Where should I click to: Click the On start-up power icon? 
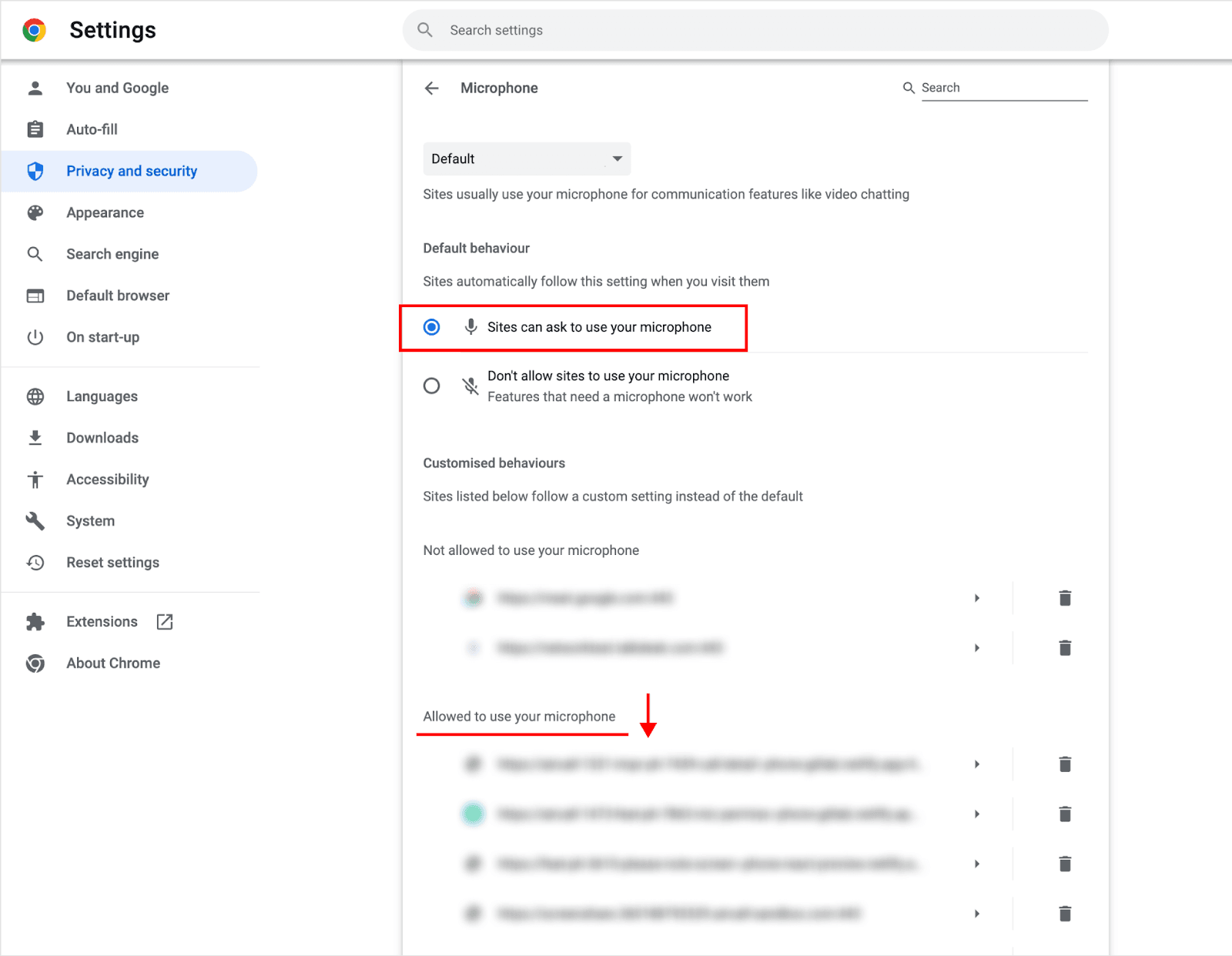pos(35,337)
